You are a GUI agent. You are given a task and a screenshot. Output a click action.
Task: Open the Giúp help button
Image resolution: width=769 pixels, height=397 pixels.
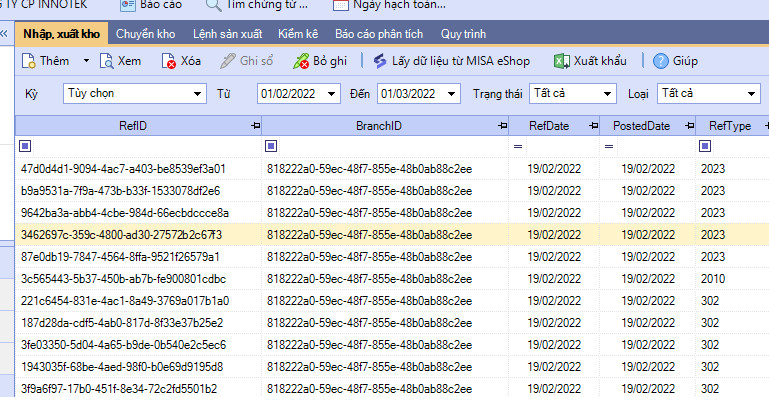click(675, 61)
